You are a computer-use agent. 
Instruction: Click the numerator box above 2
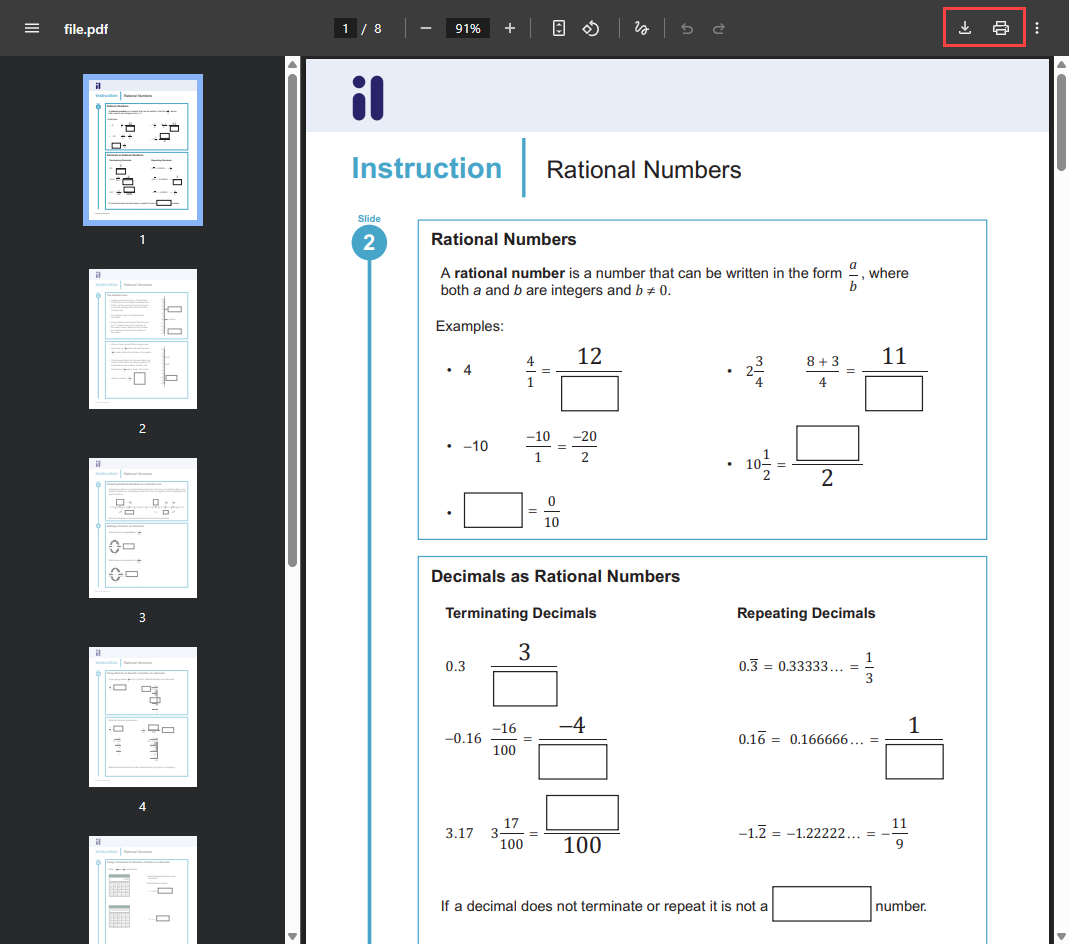828,444
